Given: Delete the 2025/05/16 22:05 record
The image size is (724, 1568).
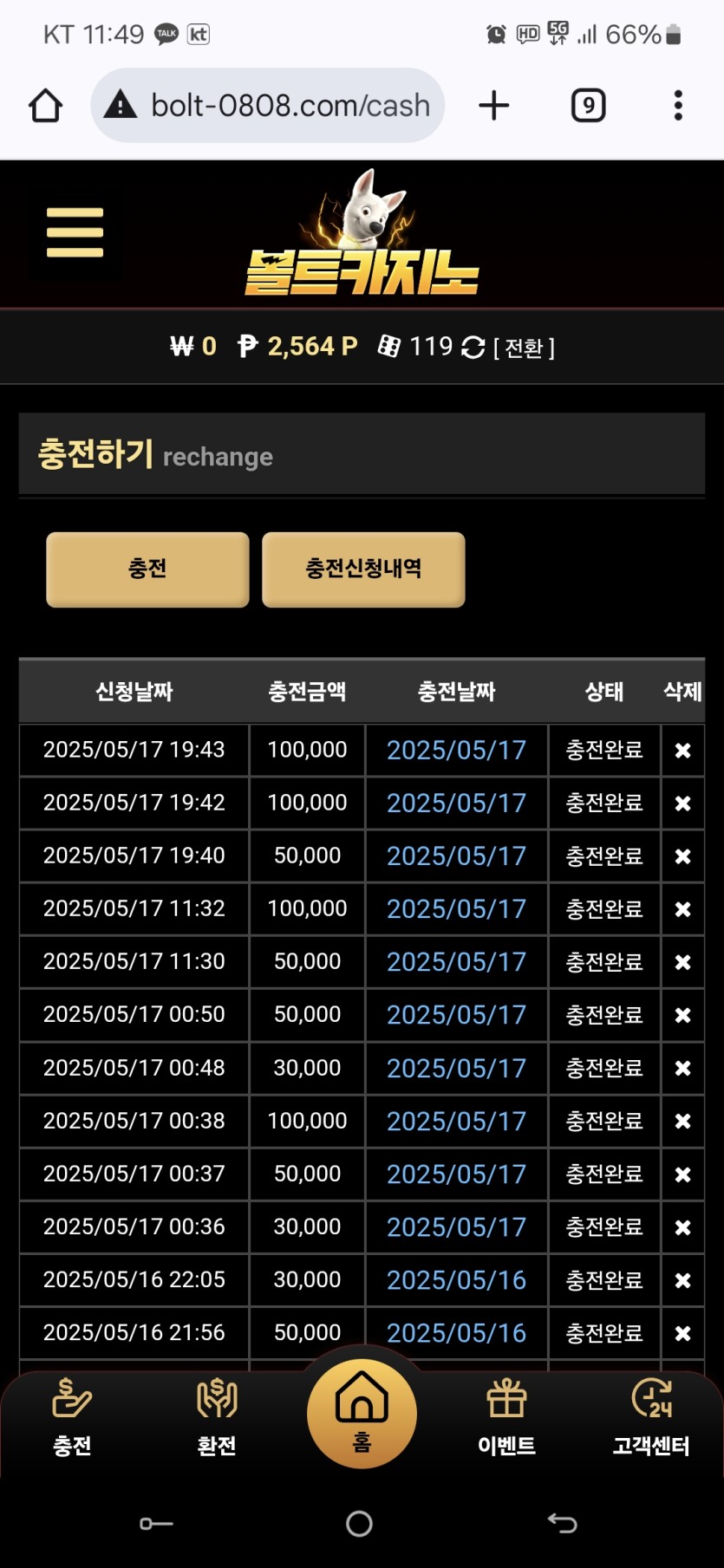Looking at the screenshot, I should (x=683, y=1280).
